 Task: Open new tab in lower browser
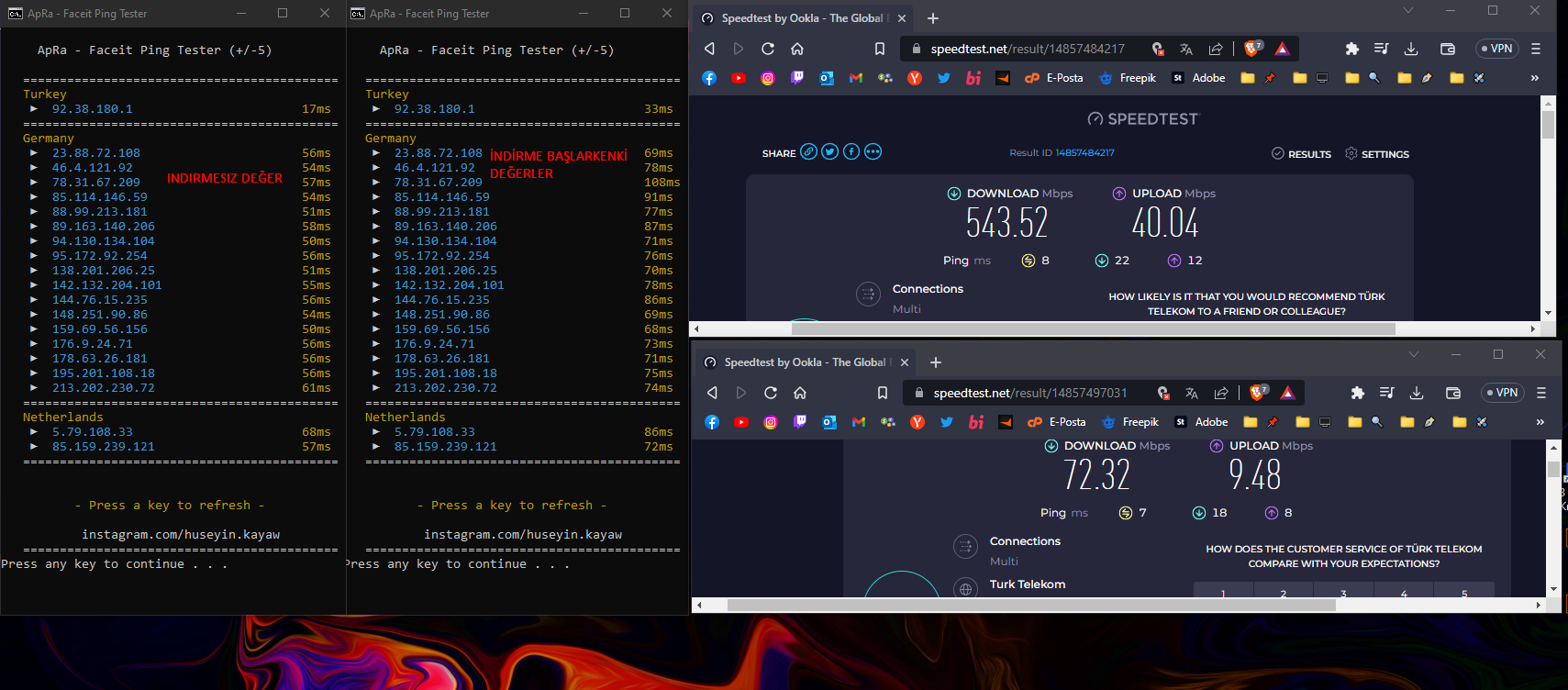936,362
